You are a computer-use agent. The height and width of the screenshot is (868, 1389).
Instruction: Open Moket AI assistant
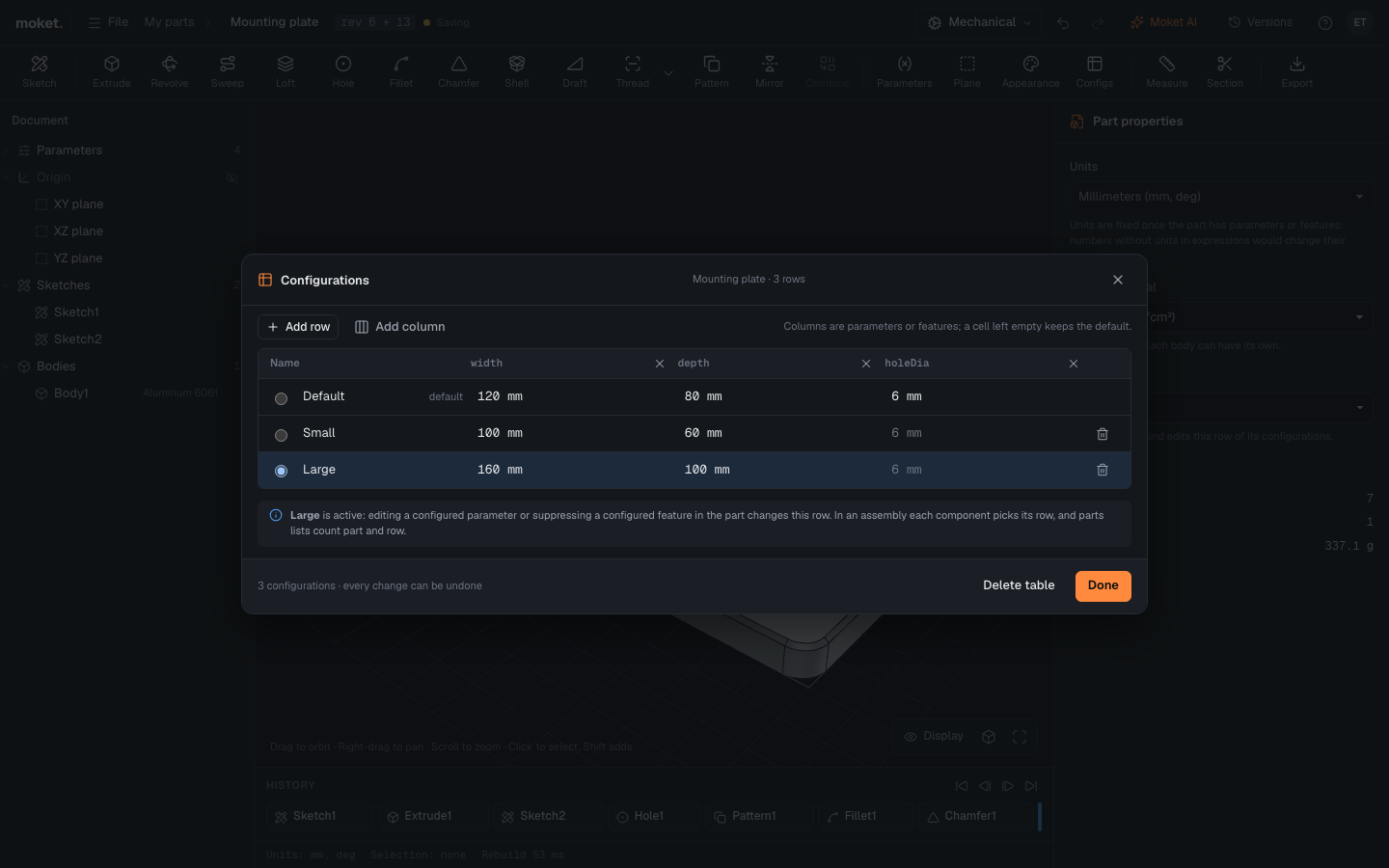point(1163,22)
